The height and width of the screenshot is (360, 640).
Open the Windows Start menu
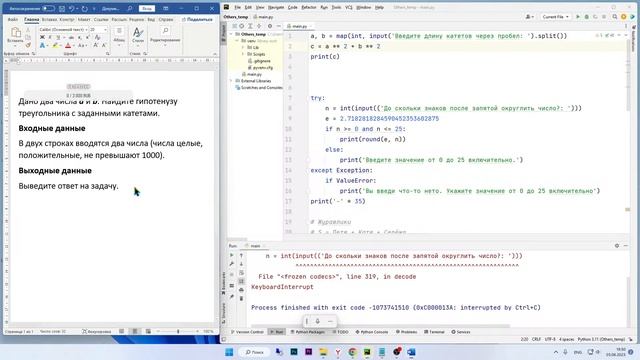[x=229, y=352]
